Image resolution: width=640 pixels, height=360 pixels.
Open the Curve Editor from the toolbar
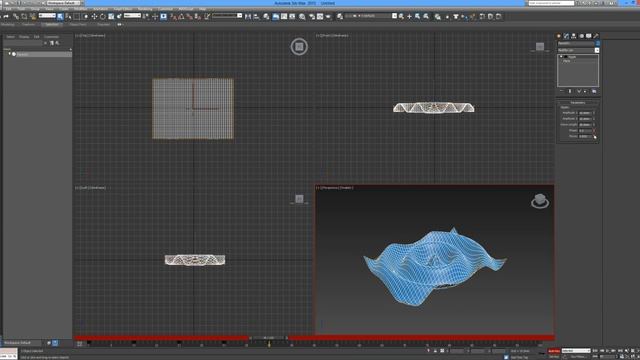pos(284,16)
